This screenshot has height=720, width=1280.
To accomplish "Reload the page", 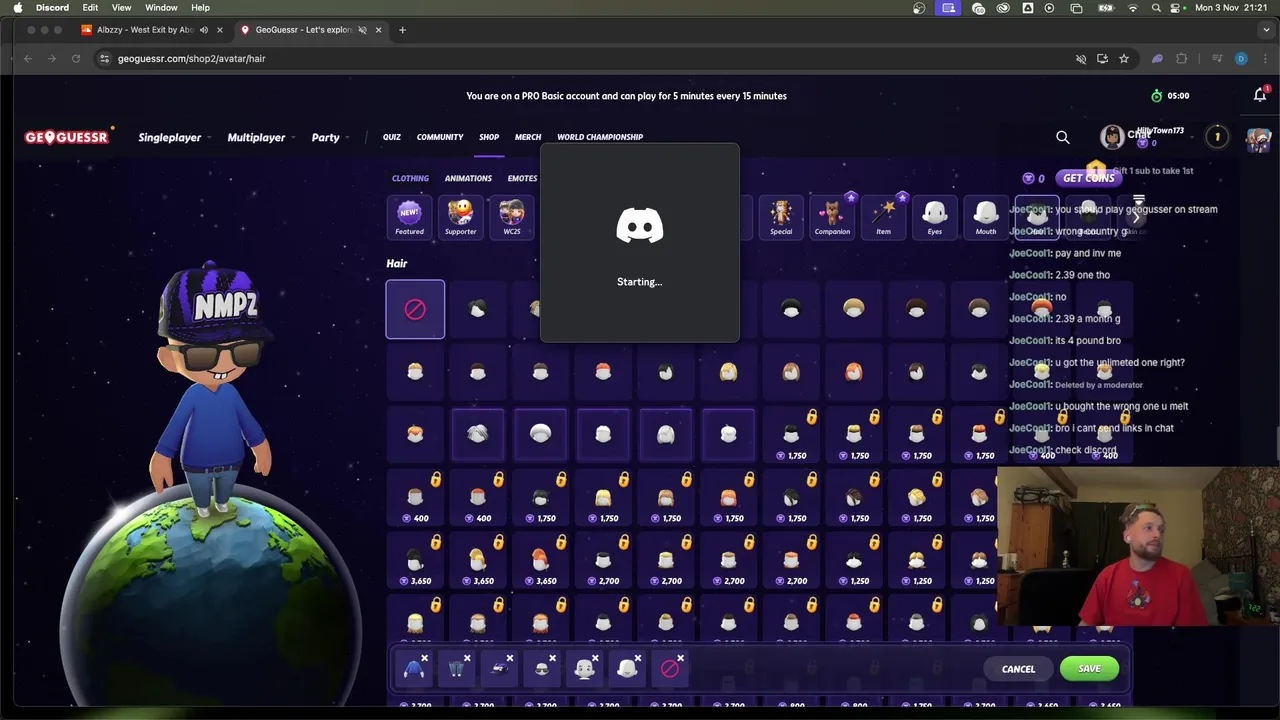I will [x=76, y=59].
